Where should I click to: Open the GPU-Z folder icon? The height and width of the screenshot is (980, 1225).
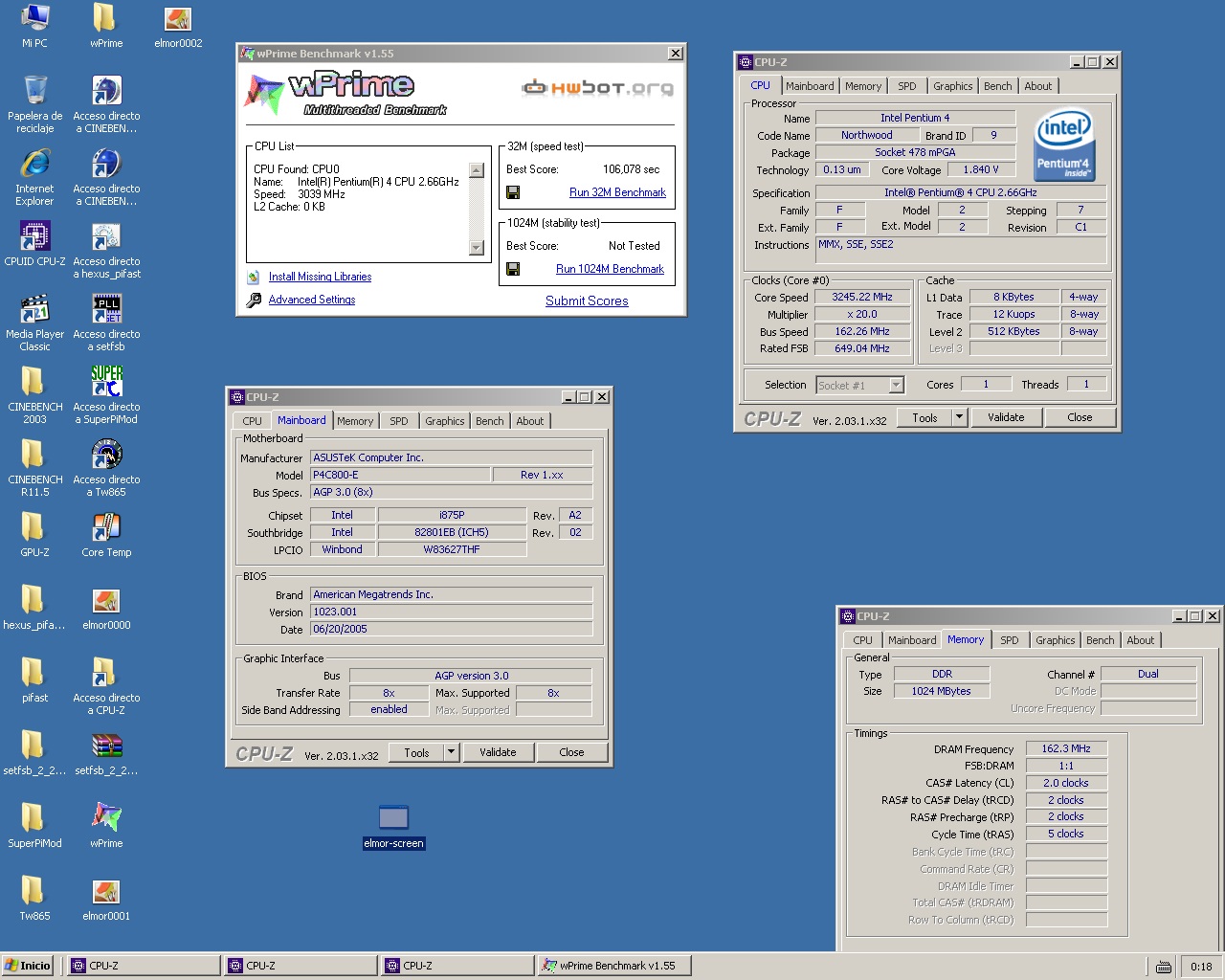(34, 527)
